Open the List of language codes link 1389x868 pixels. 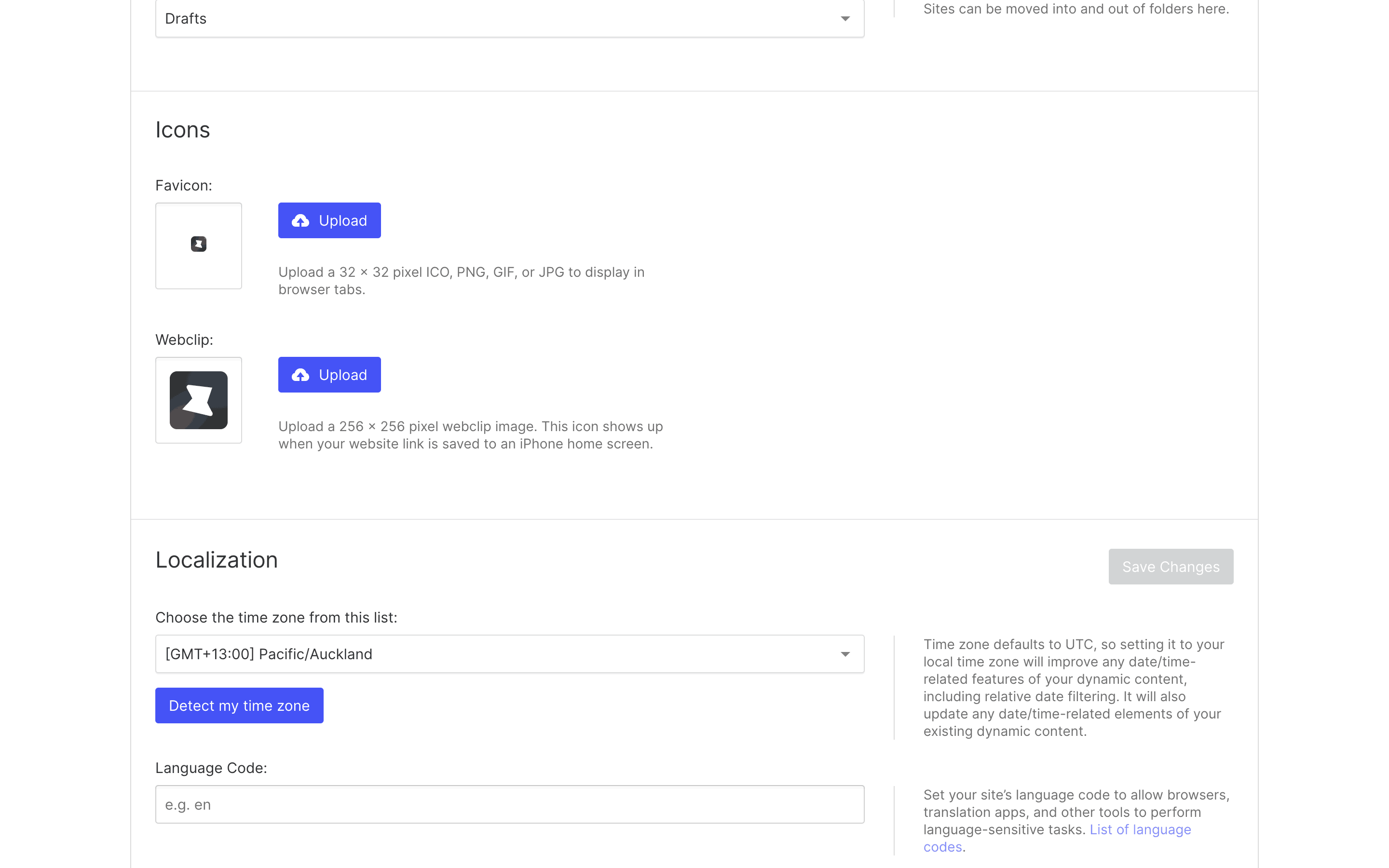point(1140,829)
